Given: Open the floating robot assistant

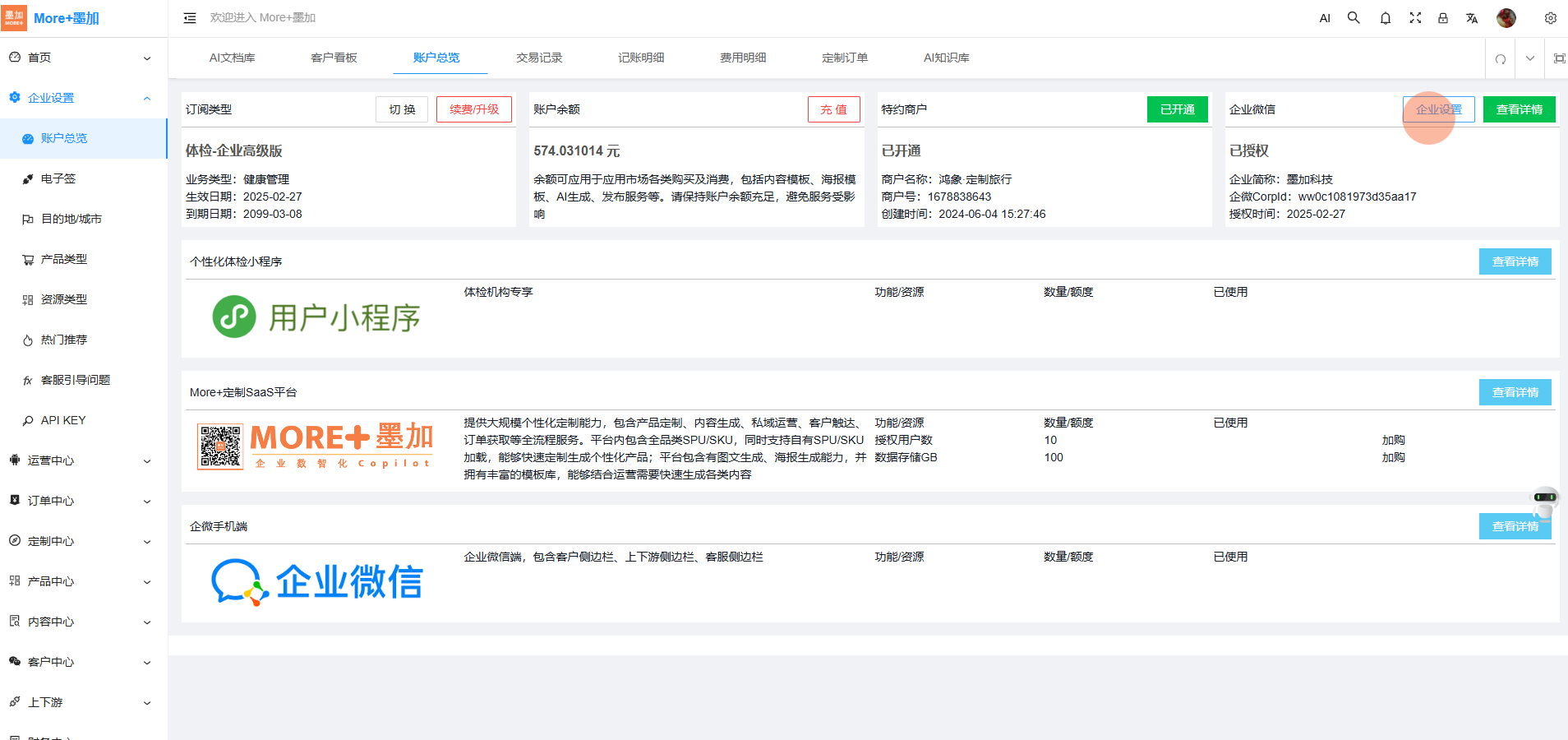Looking at the screenshot, I should pos(1544,501).
